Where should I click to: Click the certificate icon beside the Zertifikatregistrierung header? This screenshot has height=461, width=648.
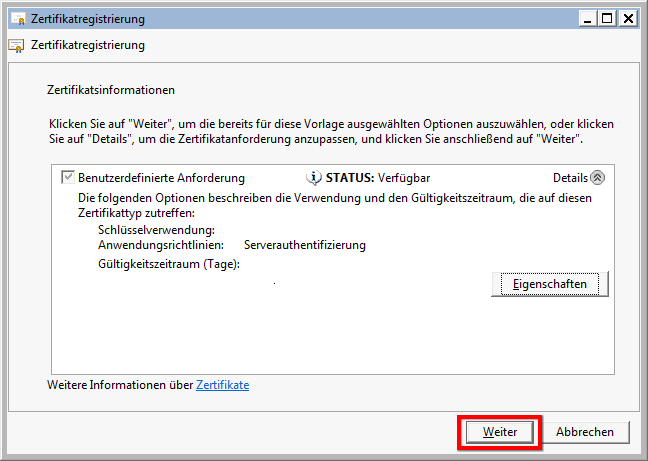[x=16, y=45]
